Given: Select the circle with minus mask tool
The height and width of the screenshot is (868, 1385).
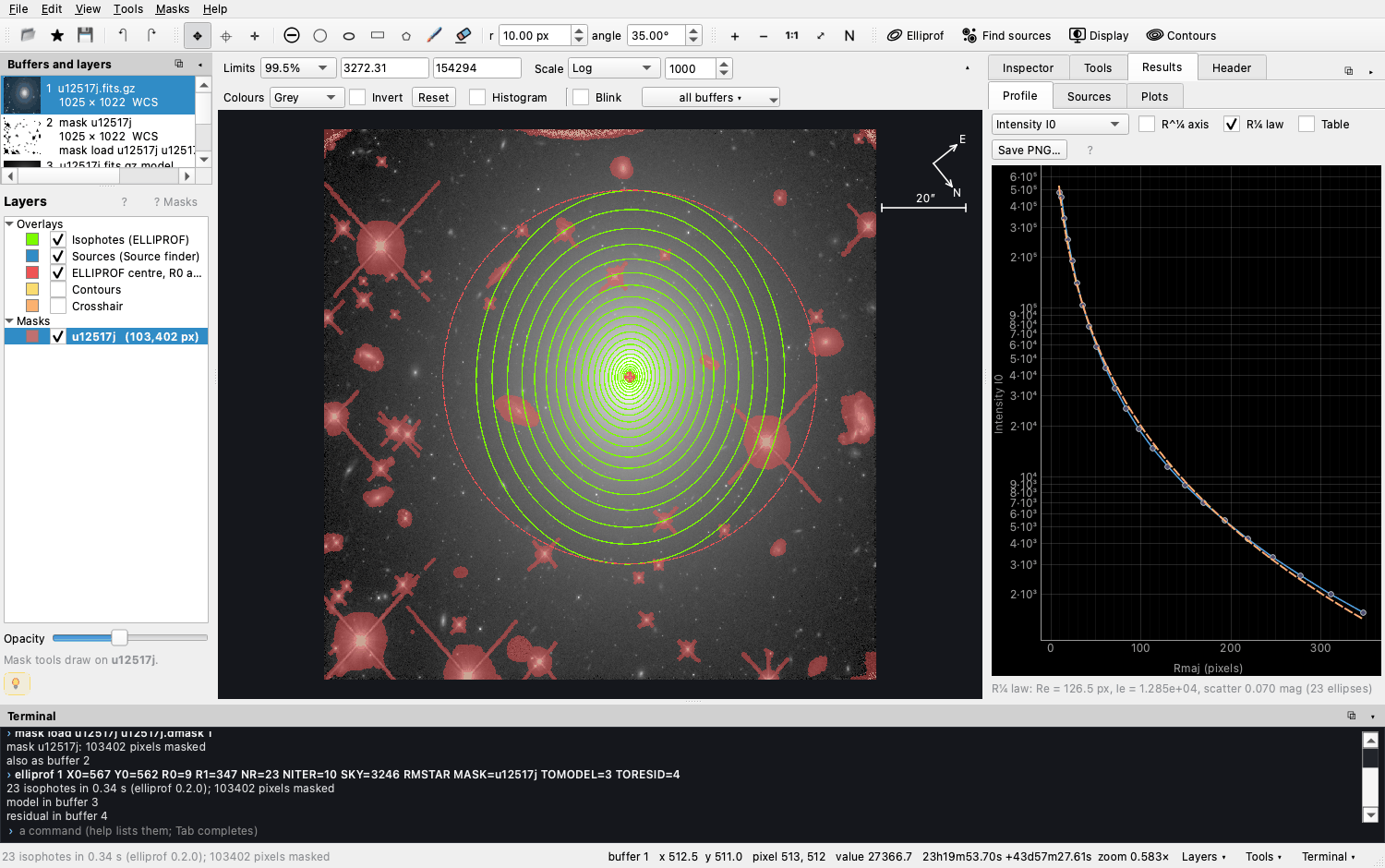Looking at the screenshot, I should point(292,35).
